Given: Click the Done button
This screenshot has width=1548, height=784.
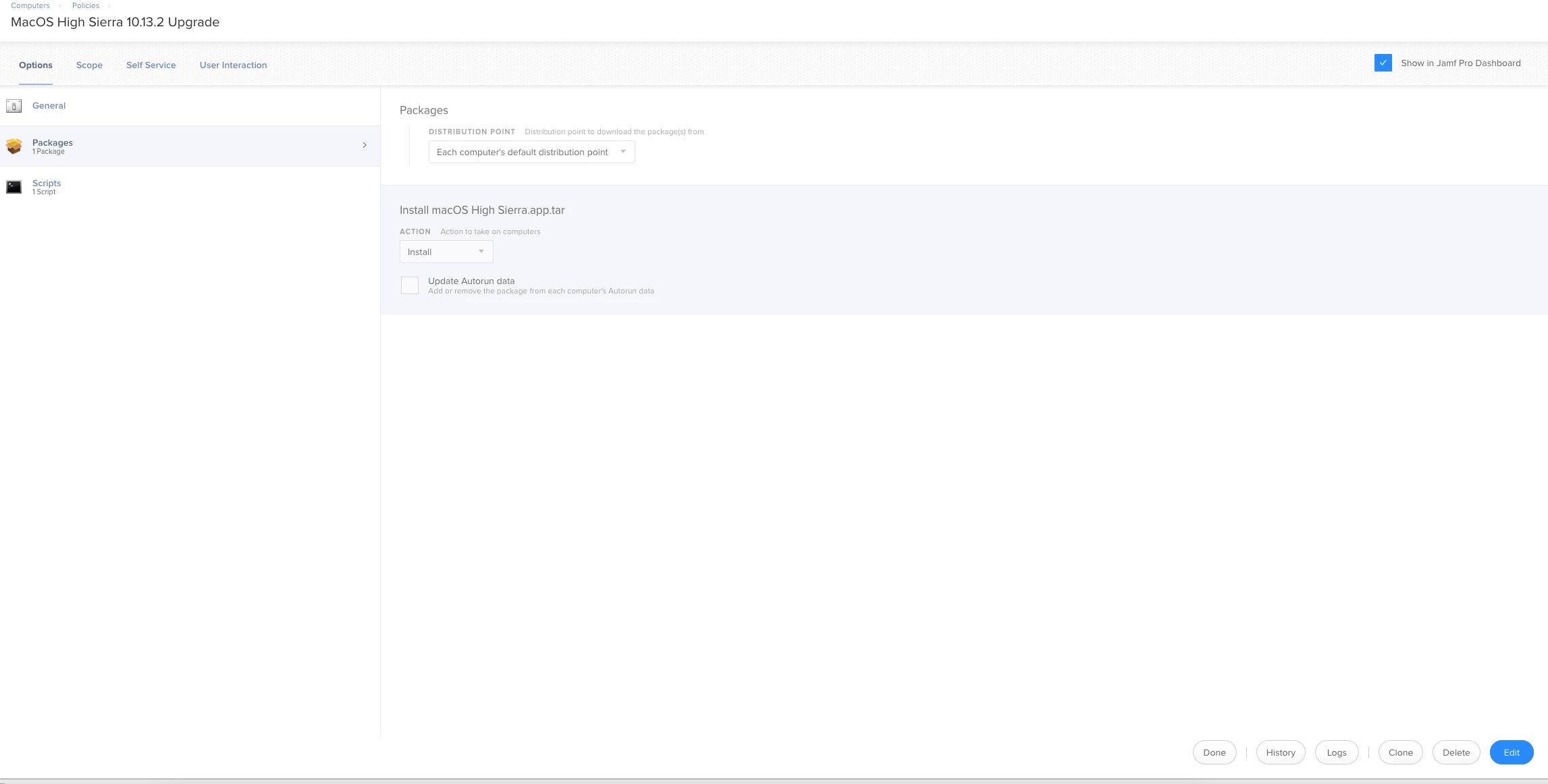Looking at the screenshot, I should tap(1214, 752).
